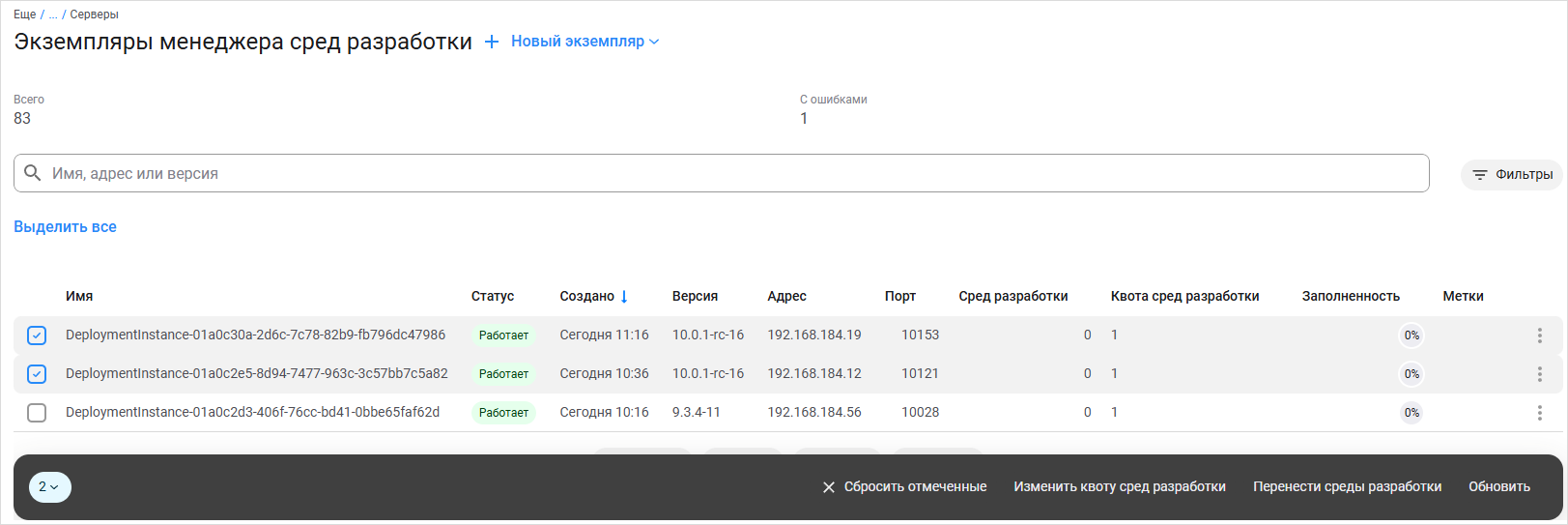Click Работает status badge at Сегодня 11:16
1568x525 pixels.
(503, 335)
